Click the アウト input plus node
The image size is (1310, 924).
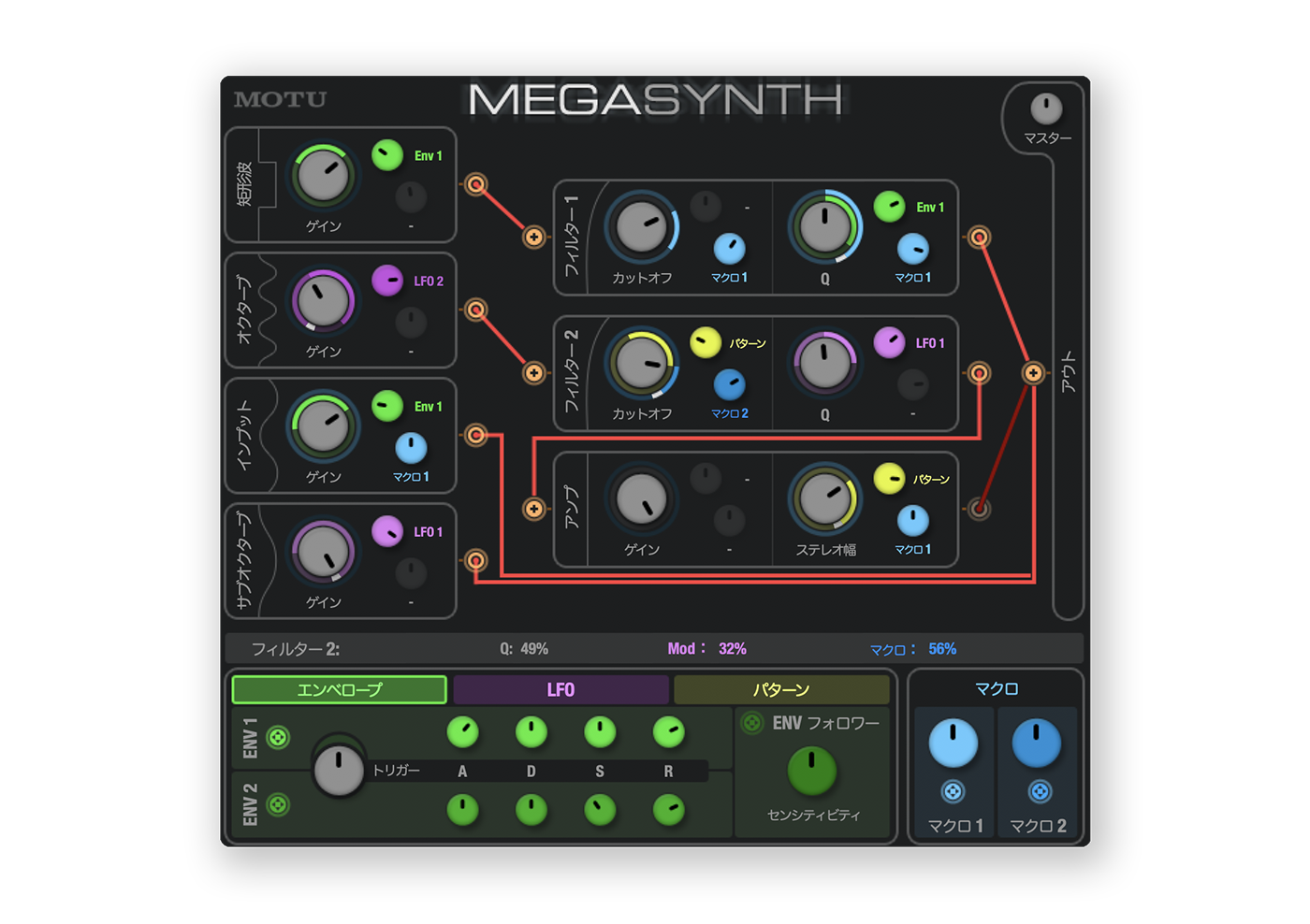[1033, 373]
